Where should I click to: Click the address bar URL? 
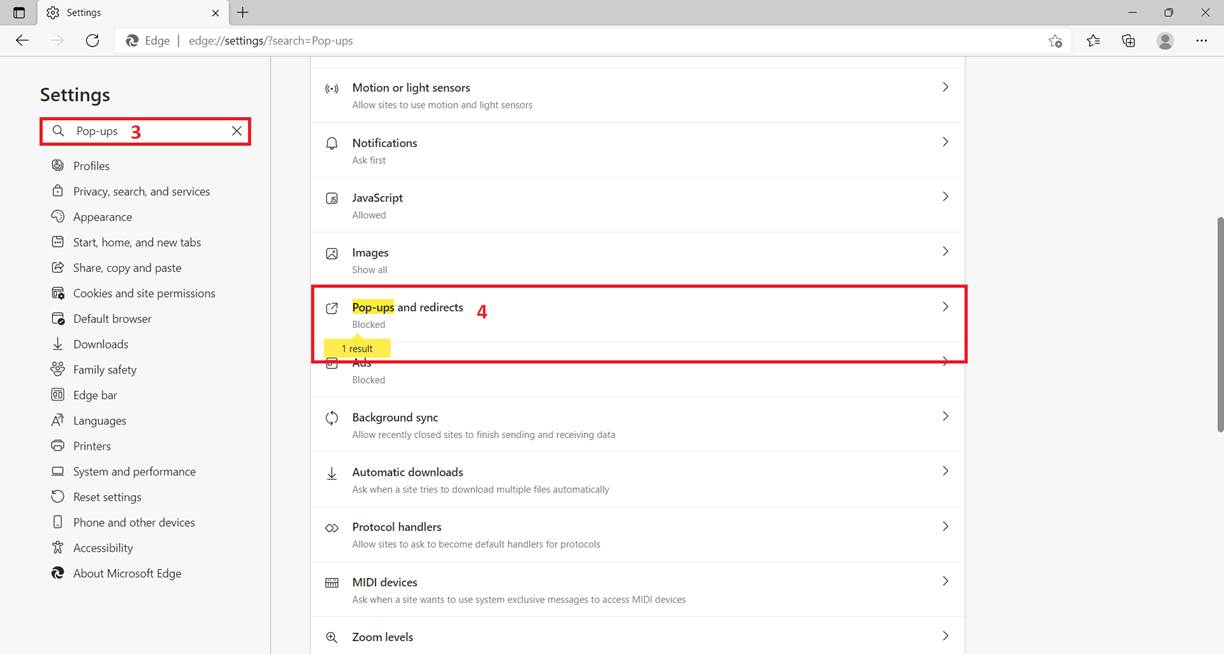coord(271,41)
